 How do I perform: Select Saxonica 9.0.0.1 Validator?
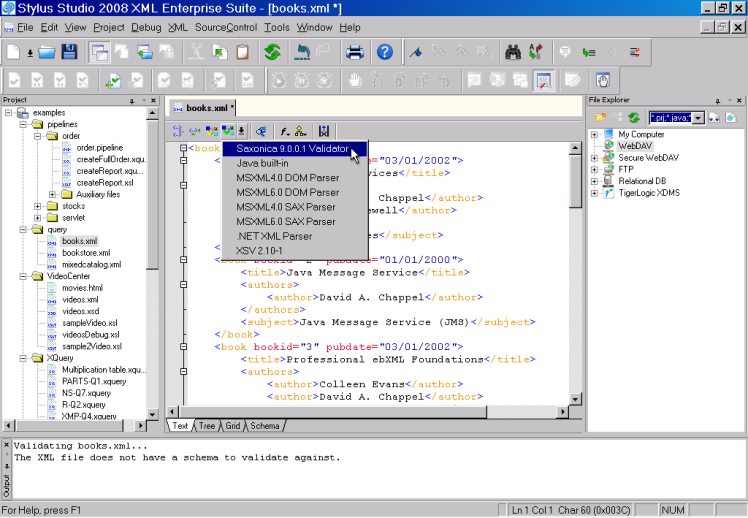tap(295, 149)
